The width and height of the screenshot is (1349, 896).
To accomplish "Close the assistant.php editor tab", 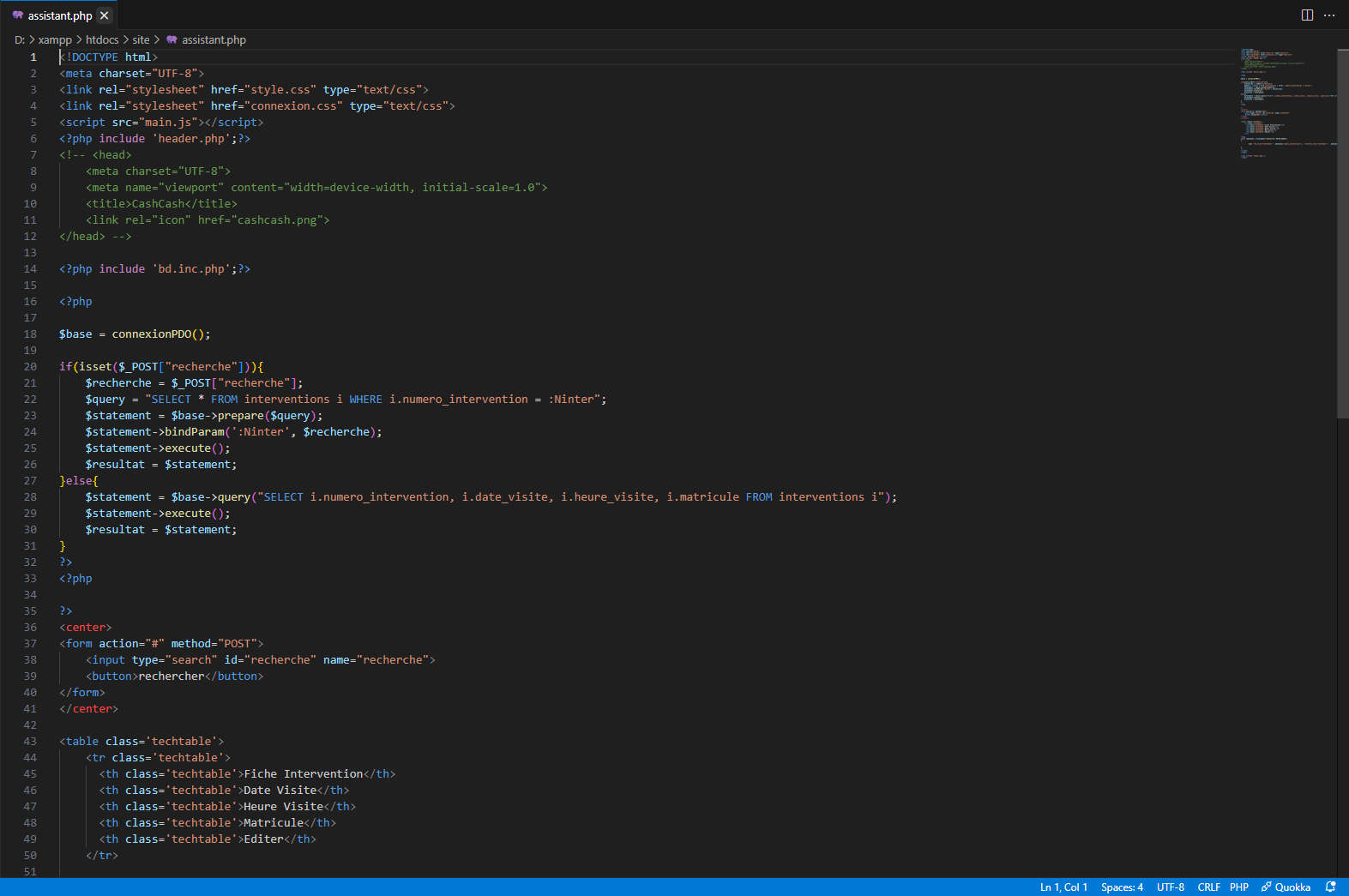I will 104,15.
